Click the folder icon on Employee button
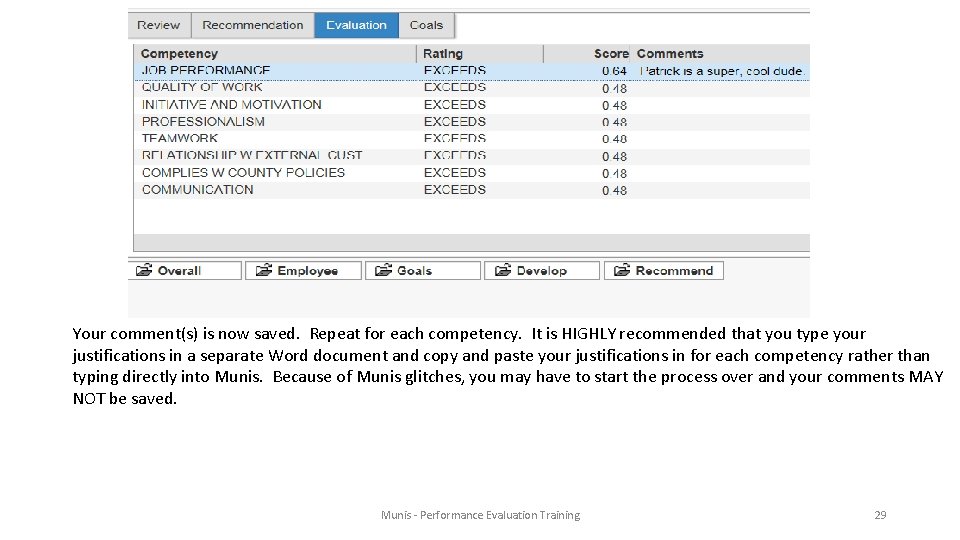 click(x=264, y=270)
